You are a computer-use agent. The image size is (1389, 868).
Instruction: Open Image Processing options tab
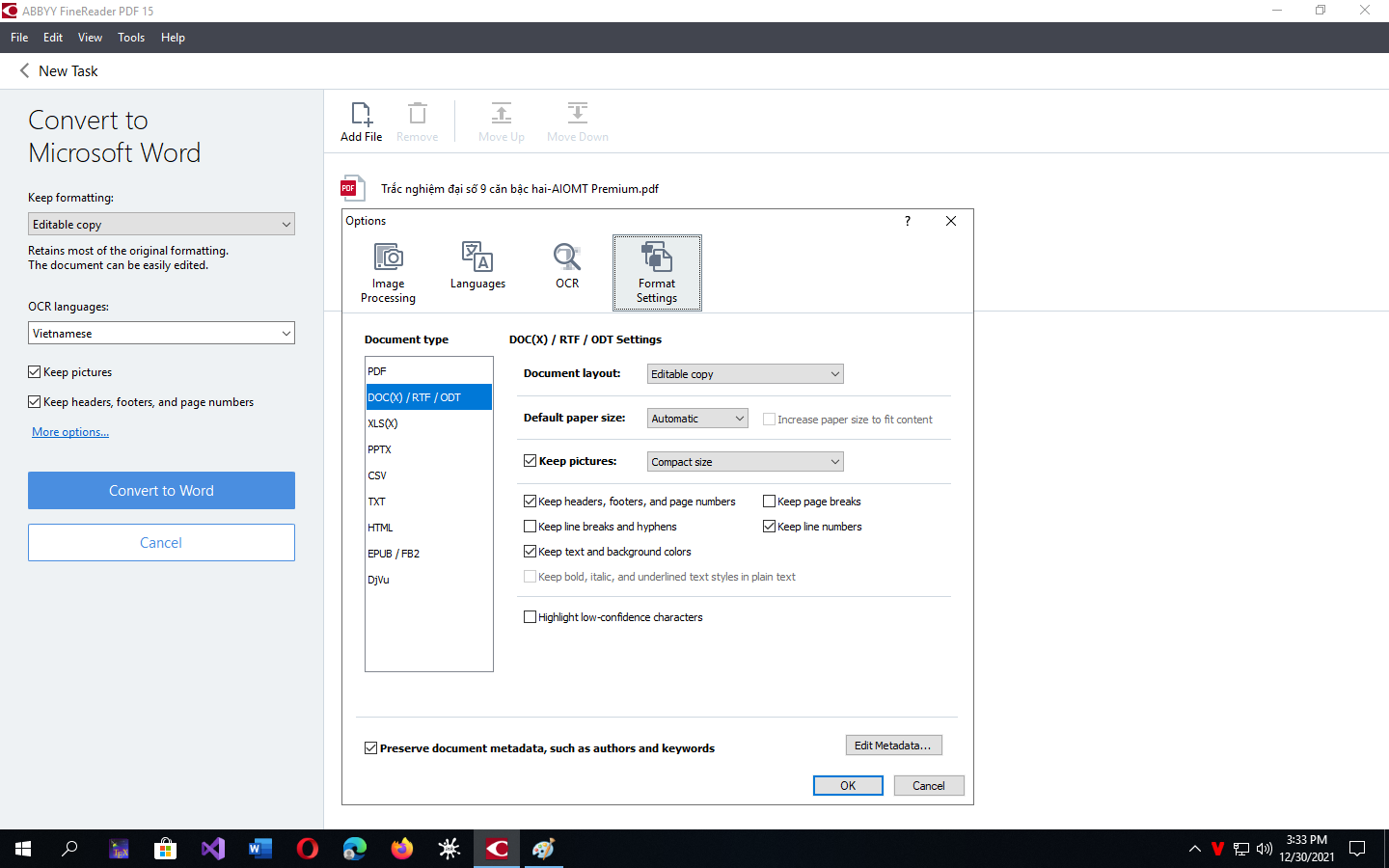click(x=388, y=273)
